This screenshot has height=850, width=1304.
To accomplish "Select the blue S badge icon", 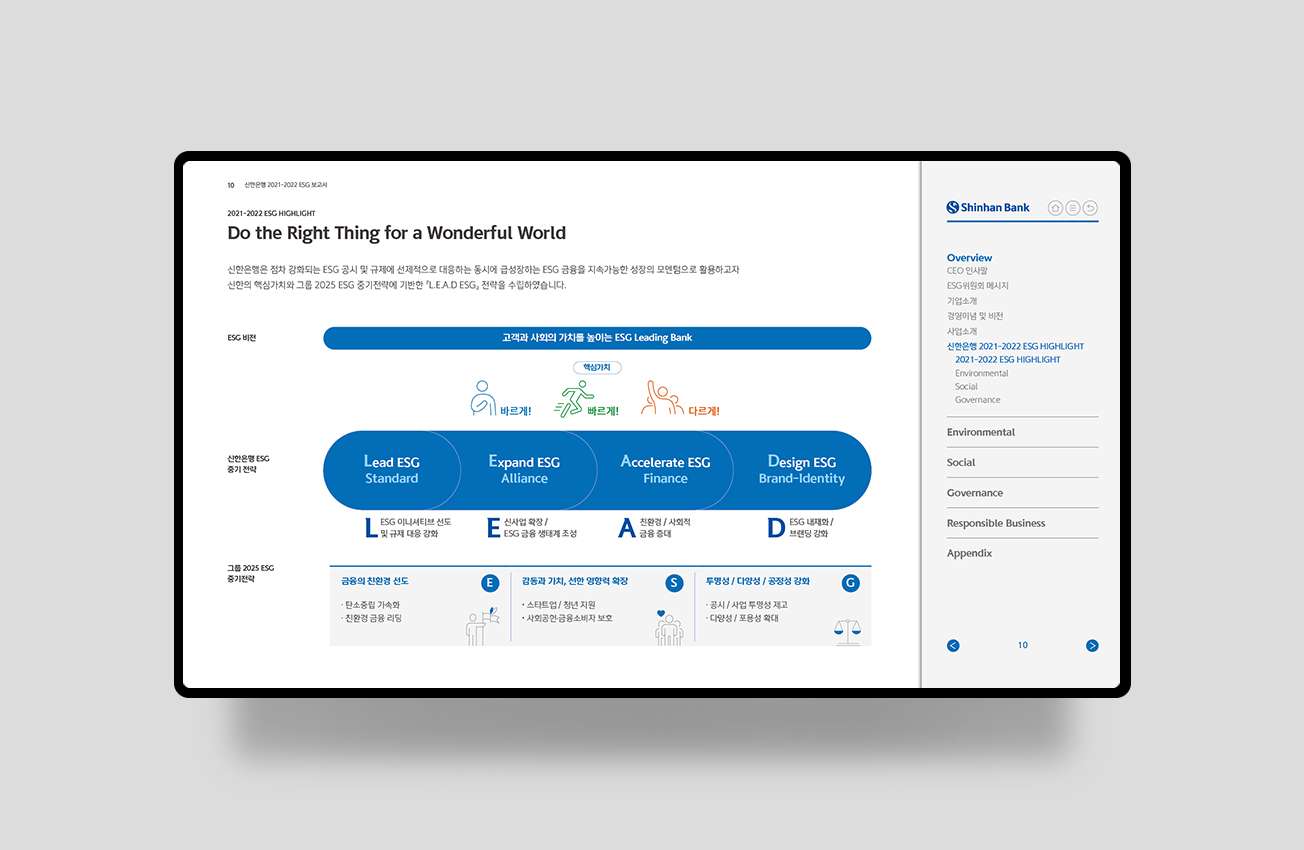I will pos(674,583).
